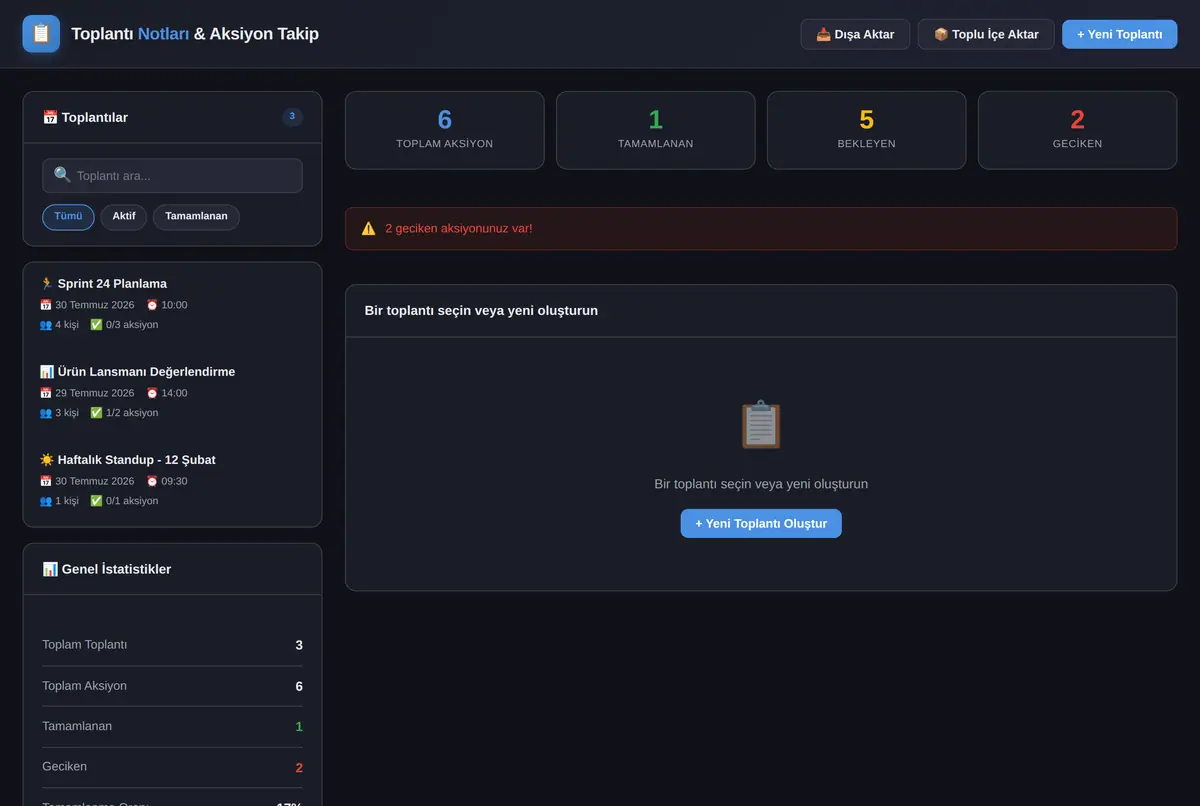Click the Toplam Aksiyon row in Genel İstatistikler

pos(172,686)
